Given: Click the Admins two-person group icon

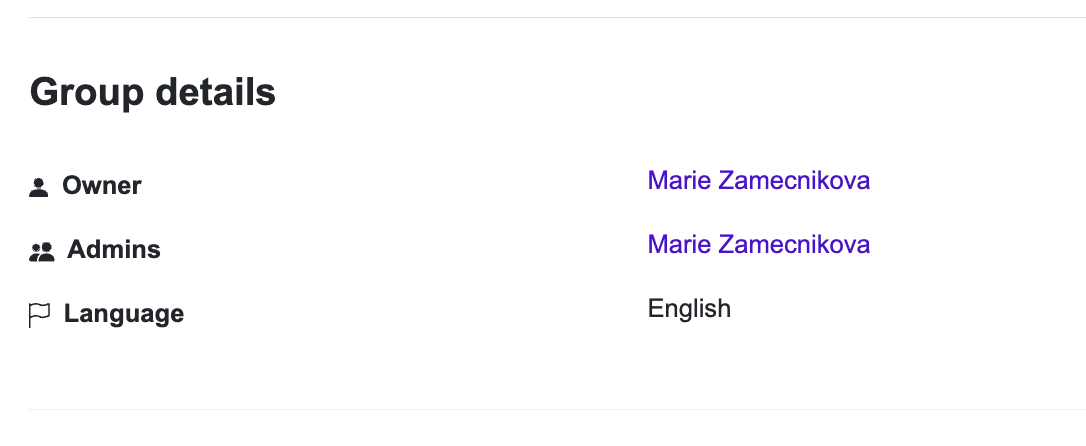Looking at the screenshot, I should [x=42, y=251].
